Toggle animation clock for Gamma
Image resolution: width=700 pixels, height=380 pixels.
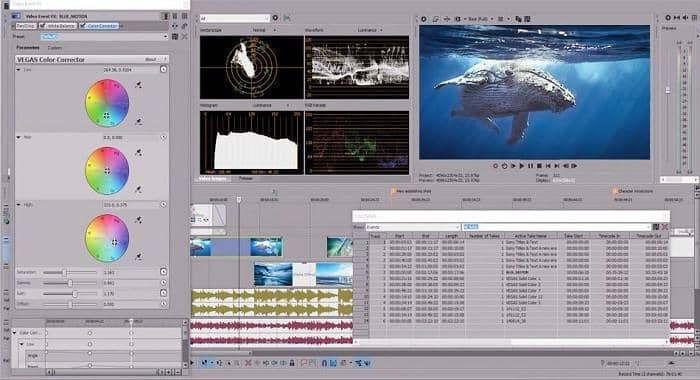tap(163, 283)
